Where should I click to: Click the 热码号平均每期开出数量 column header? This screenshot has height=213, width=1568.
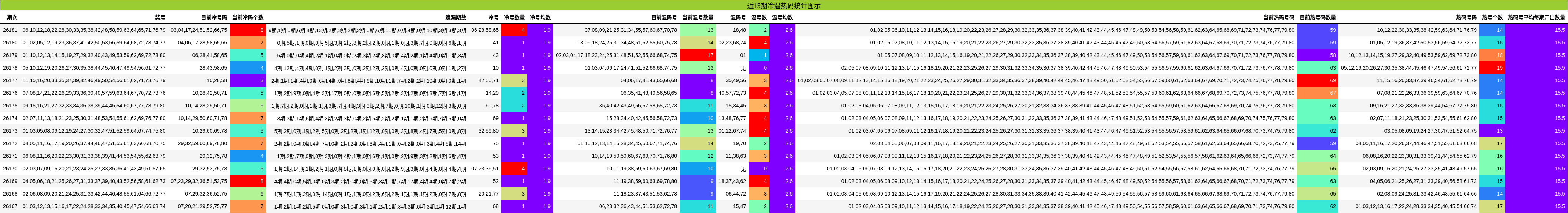[x=1536, y=18]
